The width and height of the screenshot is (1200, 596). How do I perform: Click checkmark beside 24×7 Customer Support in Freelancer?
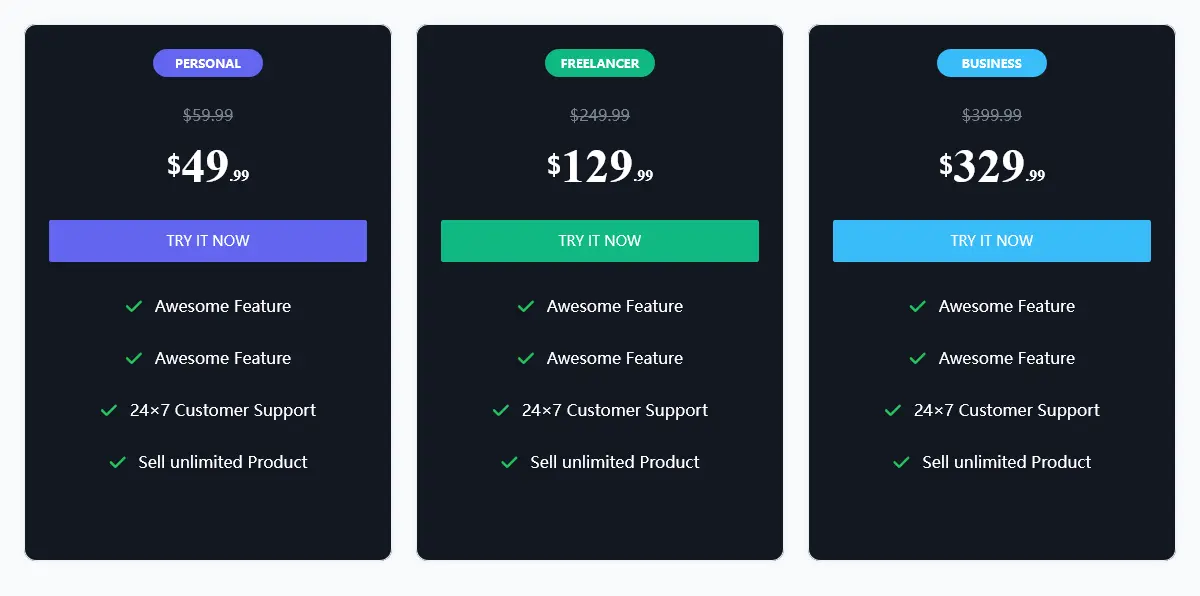[x=501, y=410]
